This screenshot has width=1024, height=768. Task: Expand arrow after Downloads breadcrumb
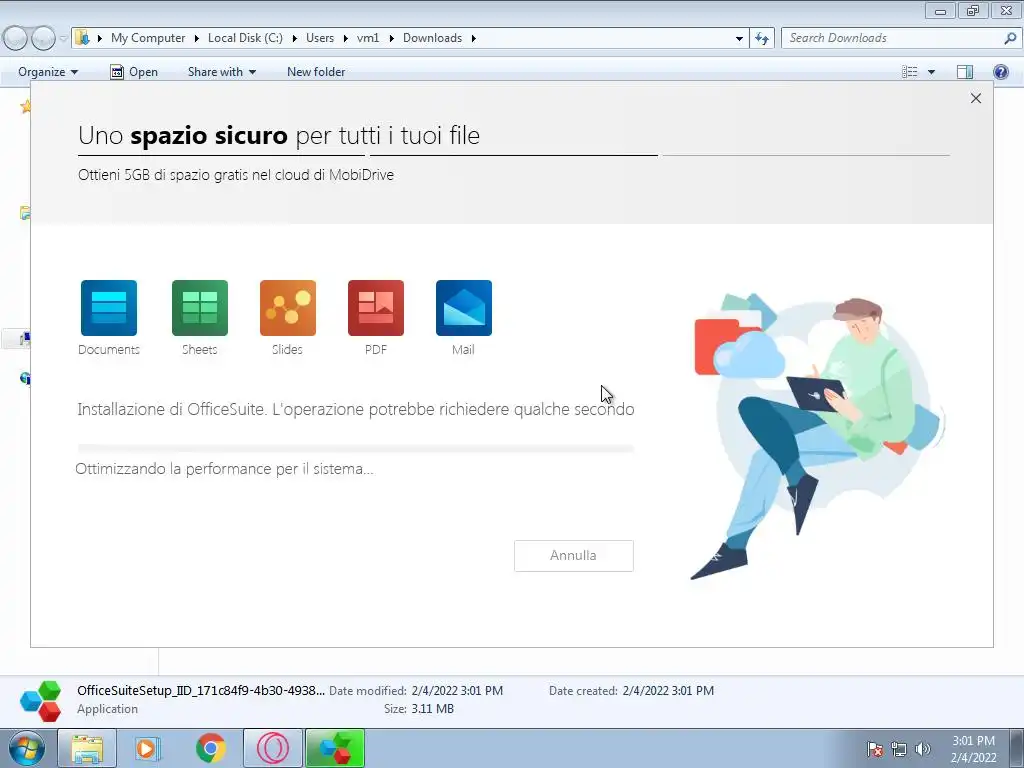point(473,38)
